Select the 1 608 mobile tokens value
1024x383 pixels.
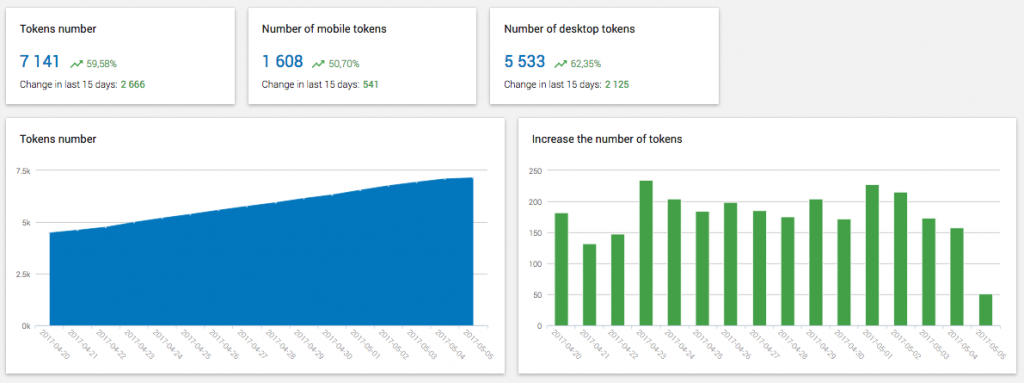coord(282,61)
